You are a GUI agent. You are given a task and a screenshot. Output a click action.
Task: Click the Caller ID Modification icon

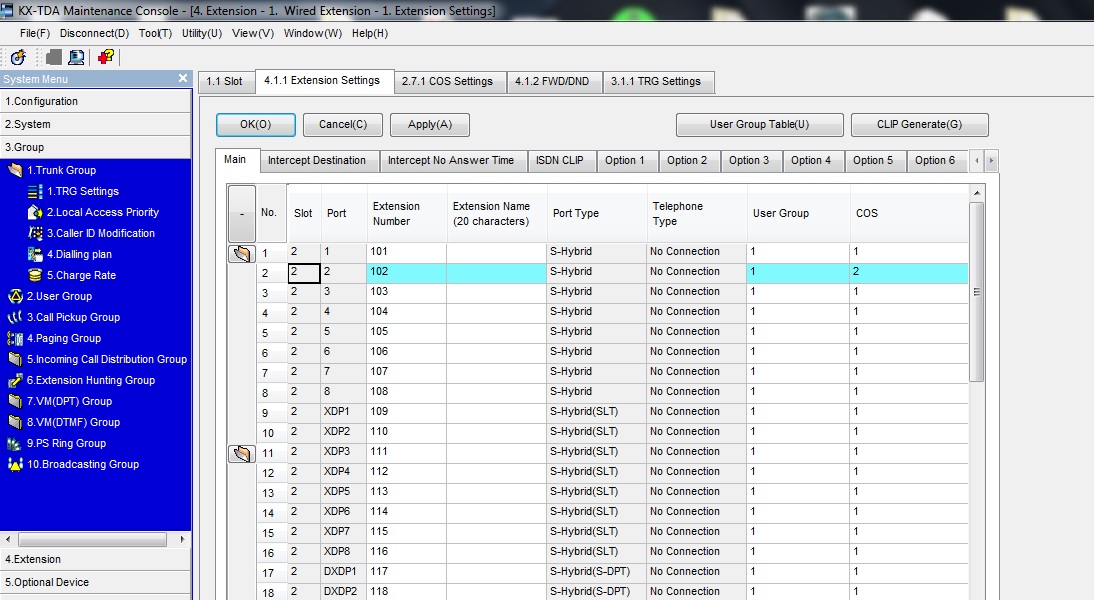[x=35, y=233]
